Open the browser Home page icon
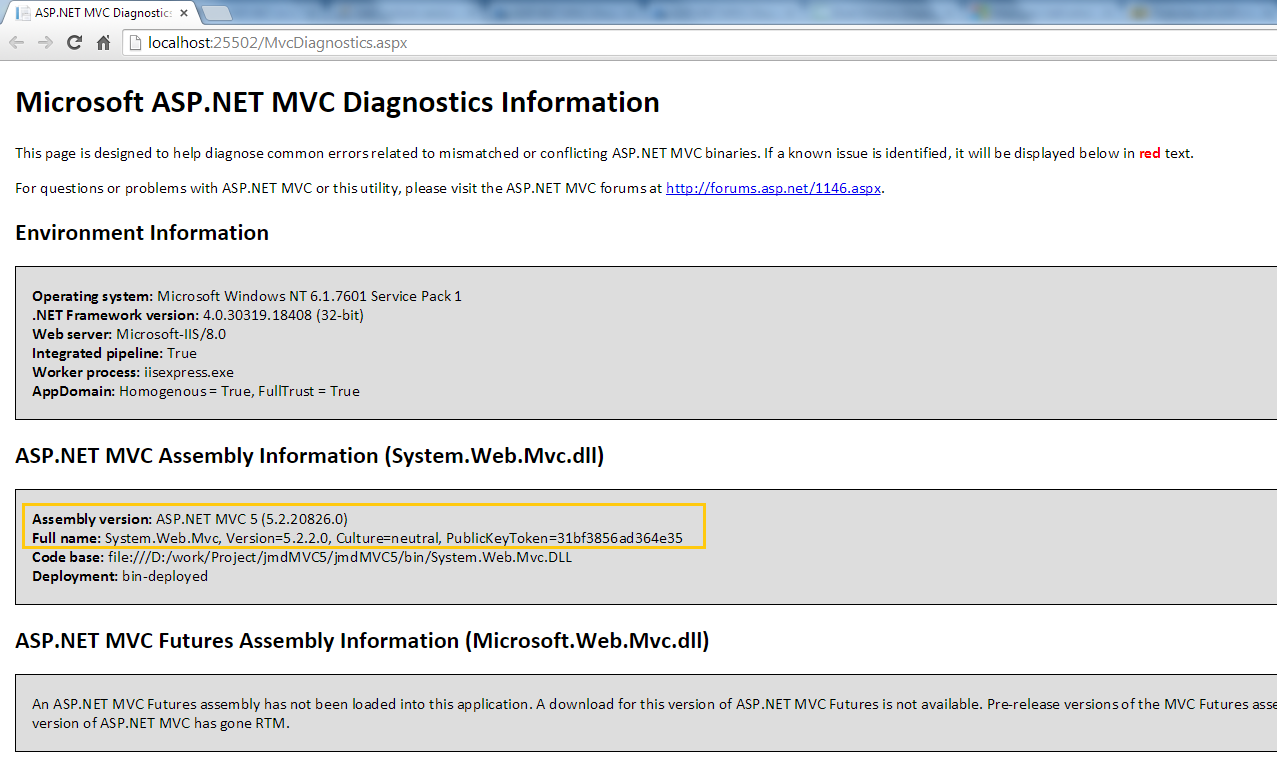 point(103,42)
